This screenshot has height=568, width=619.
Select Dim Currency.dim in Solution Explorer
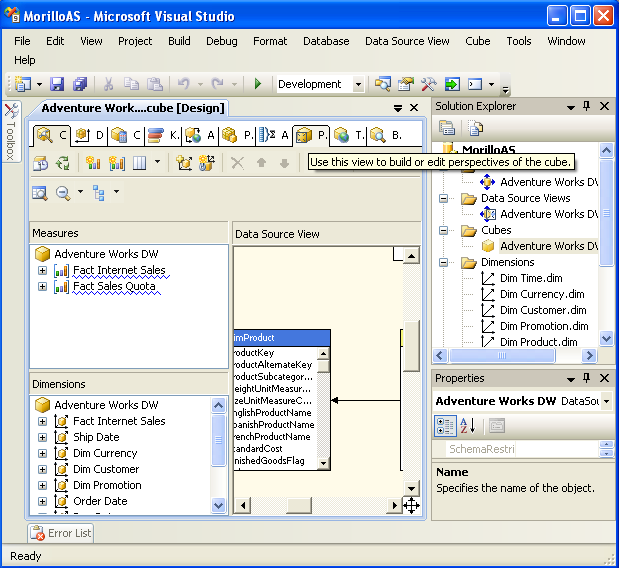(x=542, y=294)
